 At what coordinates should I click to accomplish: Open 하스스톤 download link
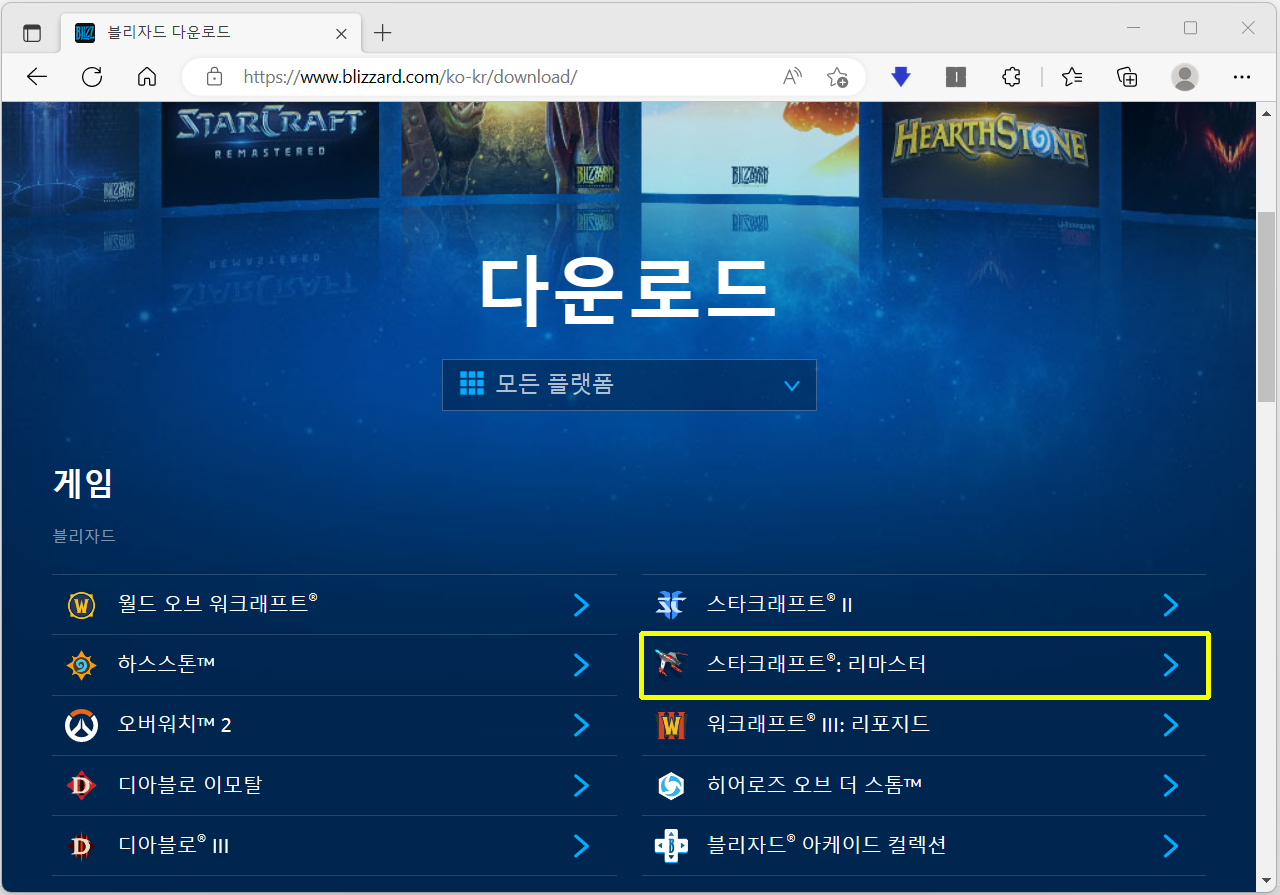coord(334,665)
